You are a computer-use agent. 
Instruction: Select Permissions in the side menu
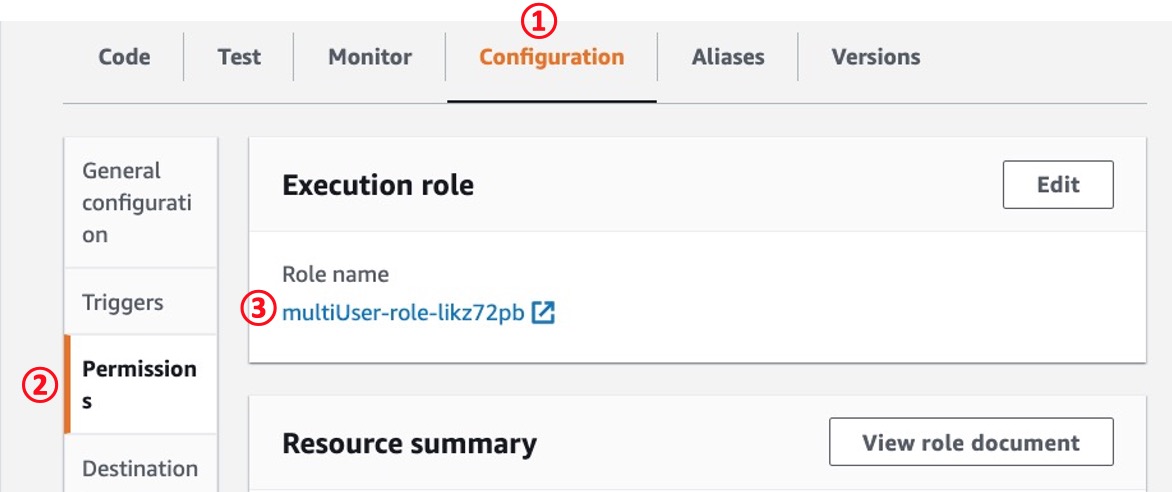click(x=141, y=384)
